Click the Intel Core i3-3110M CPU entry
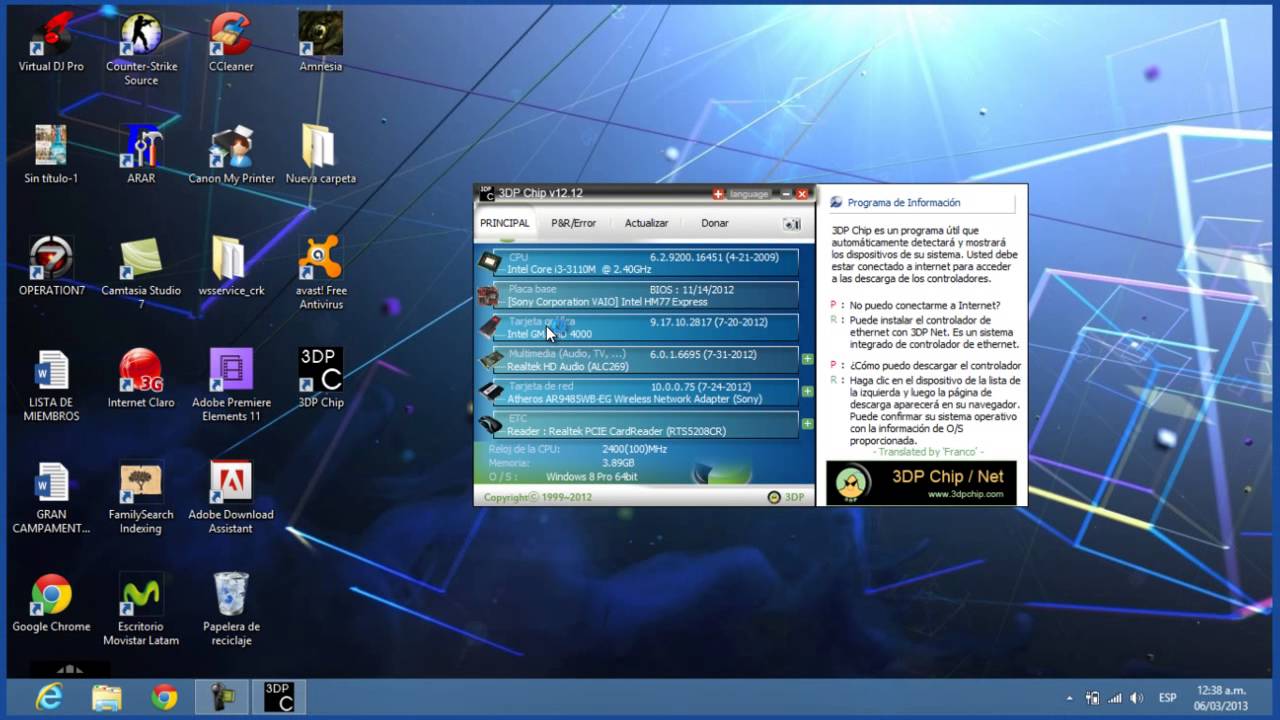 pyautogui.click(x=647, y=263)
